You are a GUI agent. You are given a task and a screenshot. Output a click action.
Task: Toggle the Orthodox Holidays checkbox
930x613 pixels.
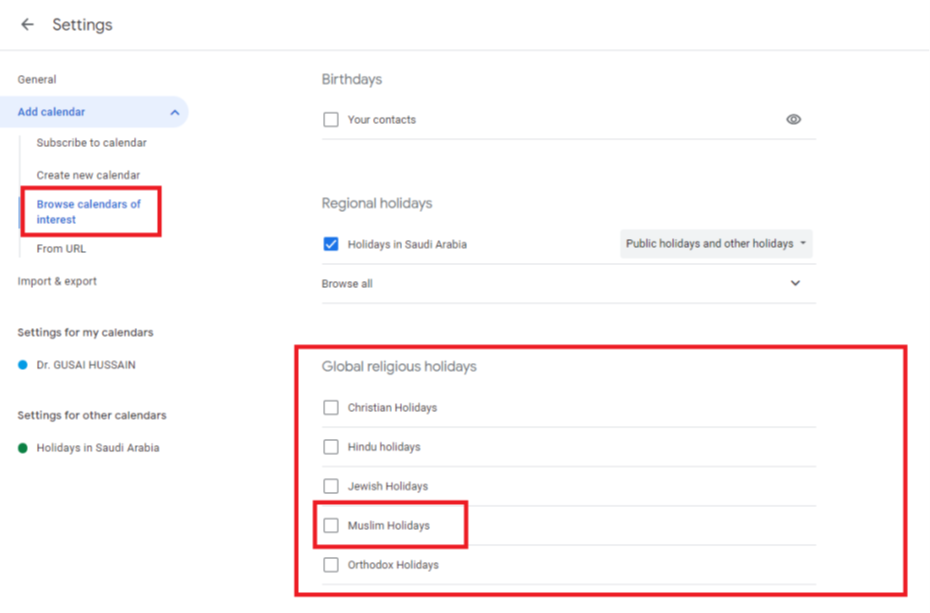point(331,565)
